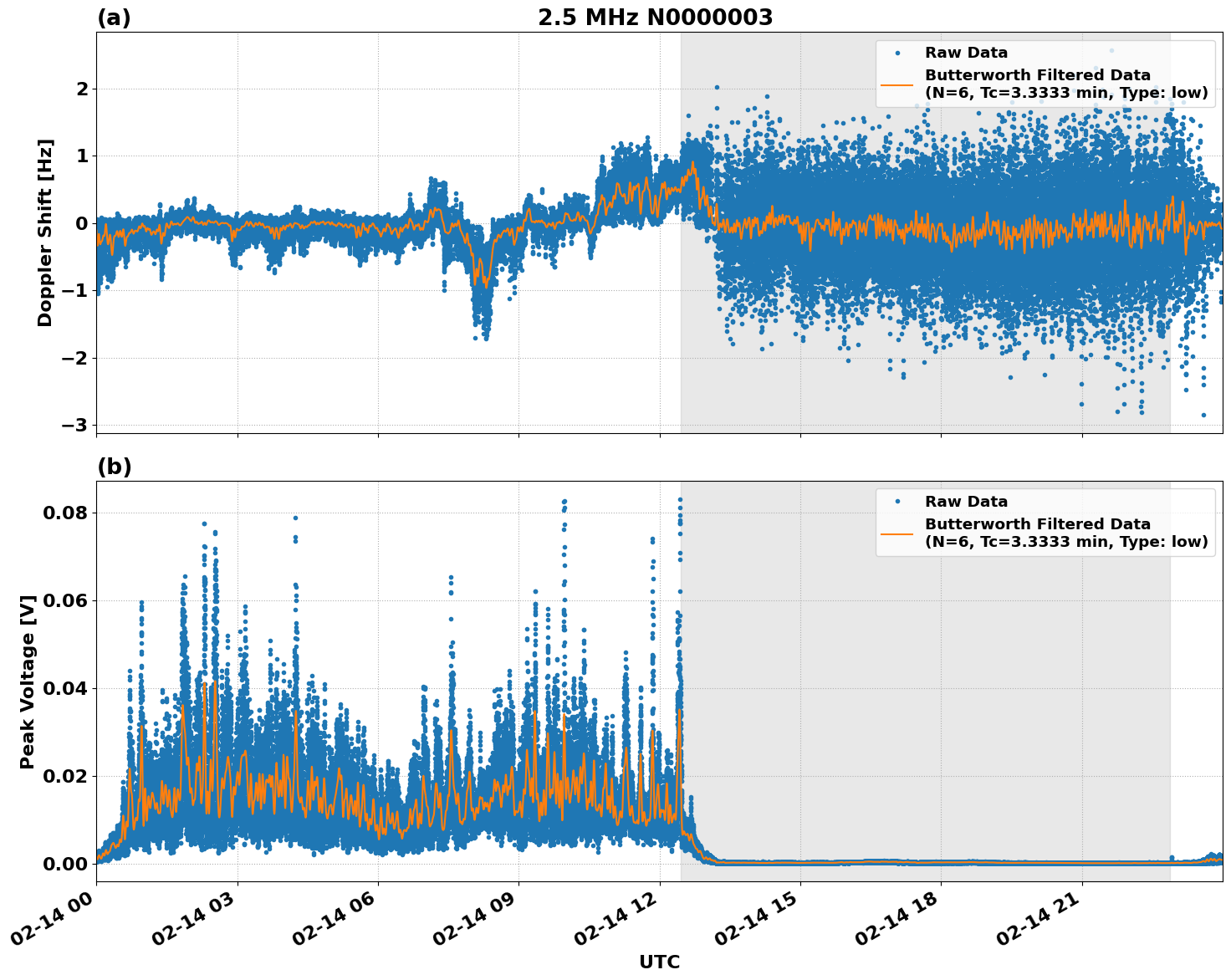1231x980 pixels.
Task: Click the (a) panel label
Action: click(x=114, y=18)
